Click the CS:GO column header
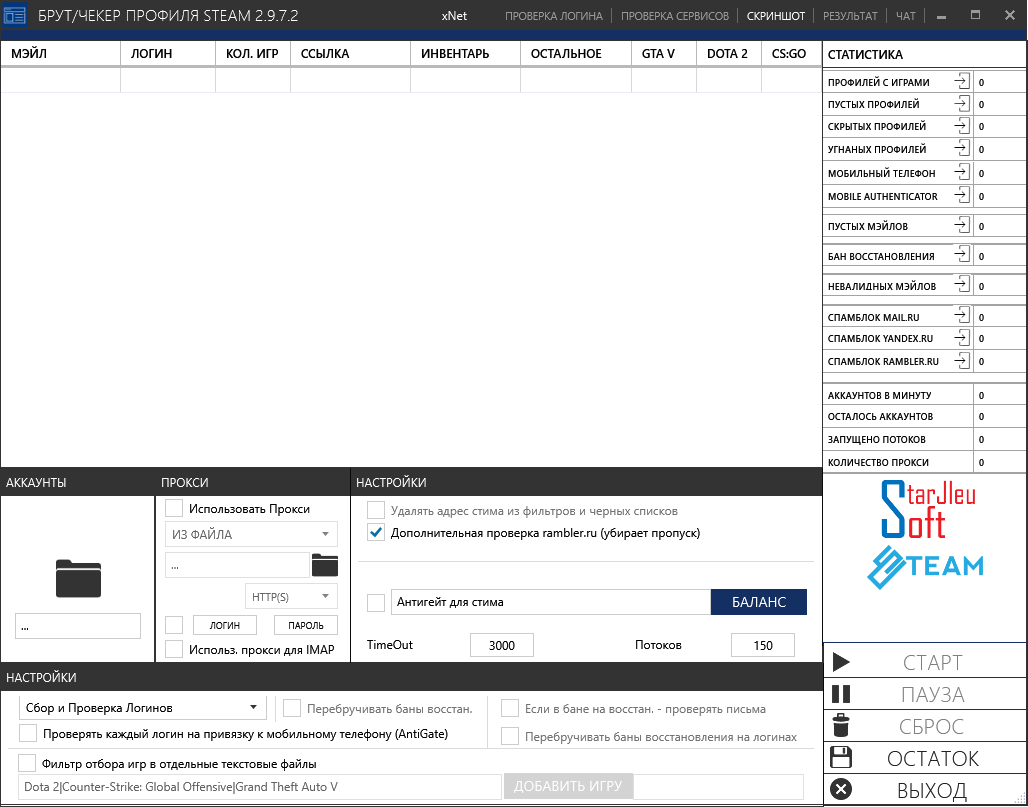This screenshot has height=807, width=1028. [791, 54]
